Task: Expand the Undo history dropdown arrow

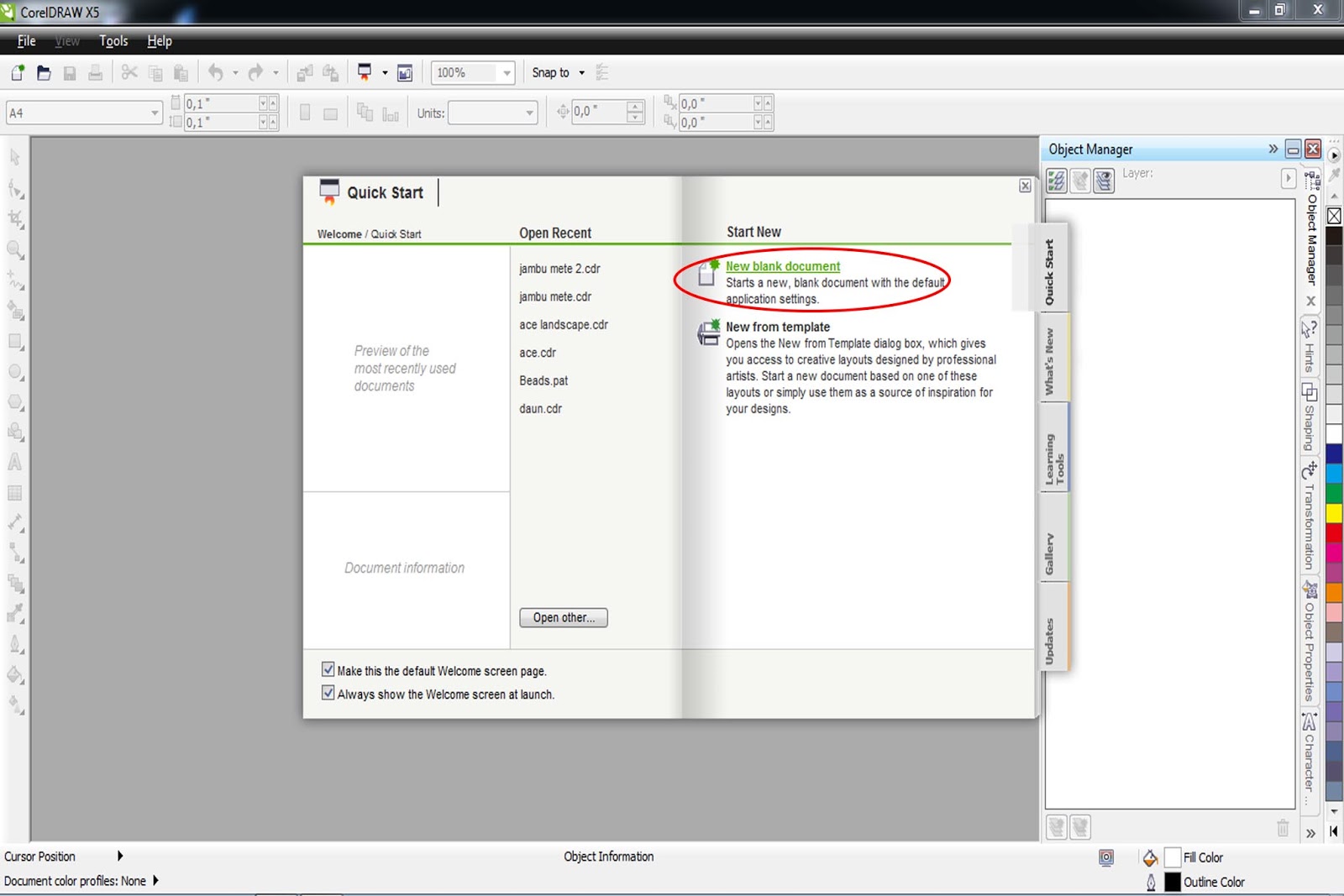Action: click(x=235, y=73)
